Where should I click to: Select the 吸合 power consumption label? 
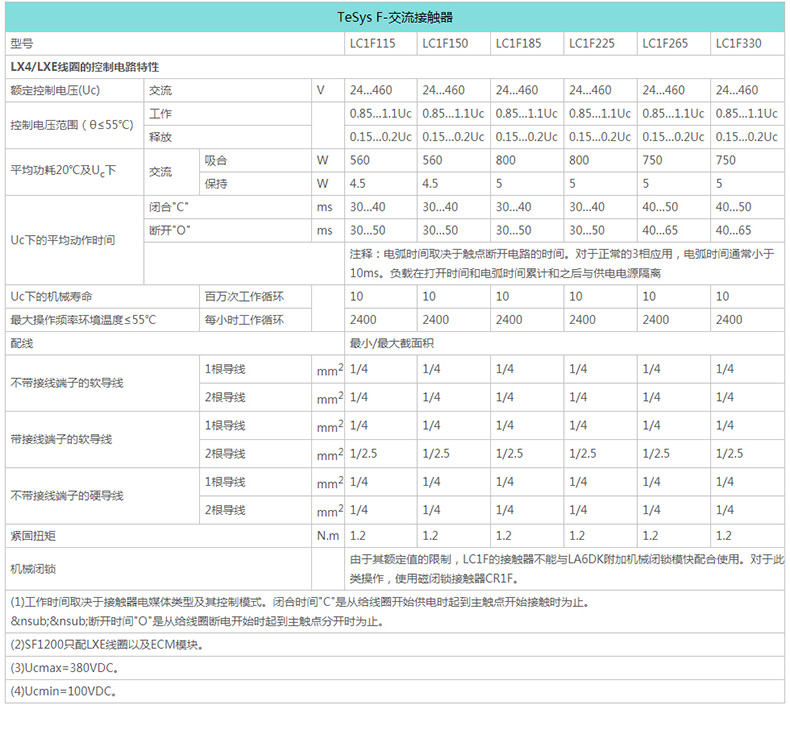(216, 160)
